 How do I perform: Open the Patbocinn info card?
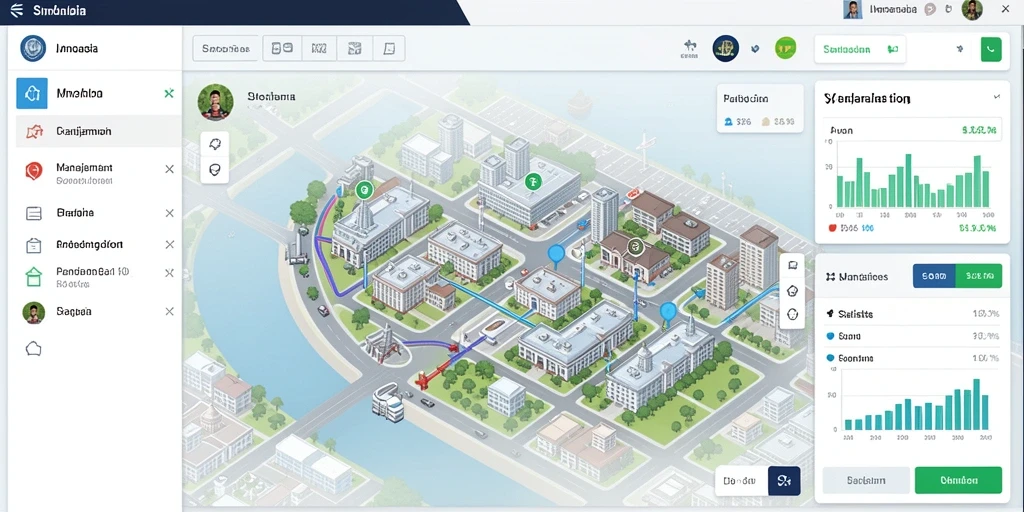[760, 108]
